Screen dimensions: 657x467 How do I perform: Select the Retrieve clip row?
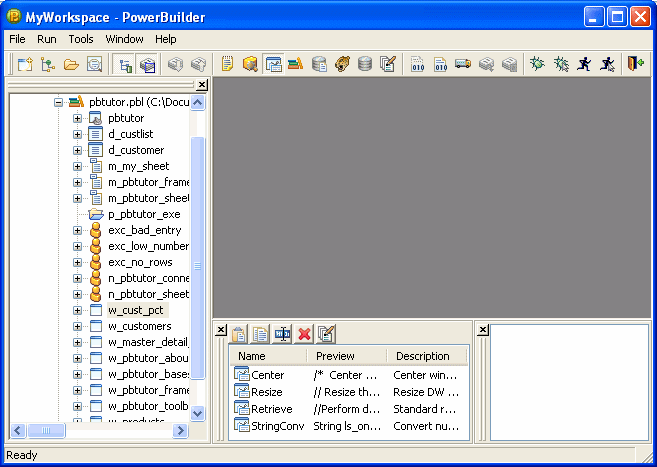349,409
